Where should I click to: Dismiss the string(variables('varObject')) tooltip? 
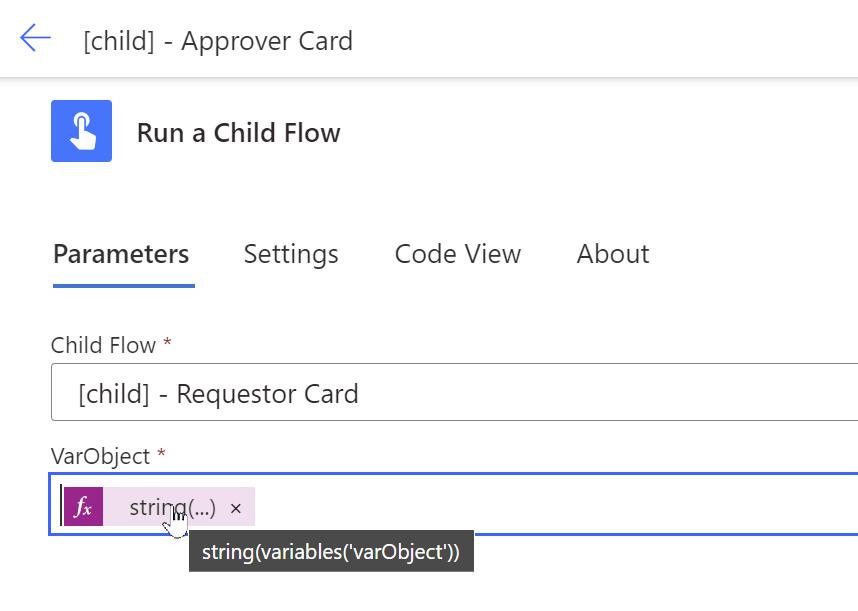pos(331,550)
